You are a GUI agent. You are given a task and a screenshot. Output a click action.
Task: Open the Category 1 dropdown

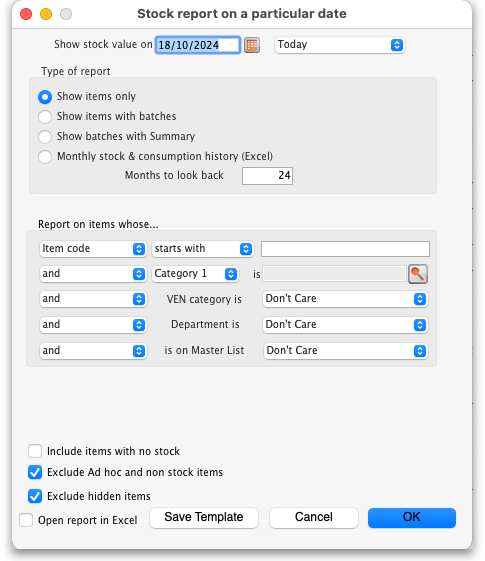pyautogui.click(x=195, y=274)
